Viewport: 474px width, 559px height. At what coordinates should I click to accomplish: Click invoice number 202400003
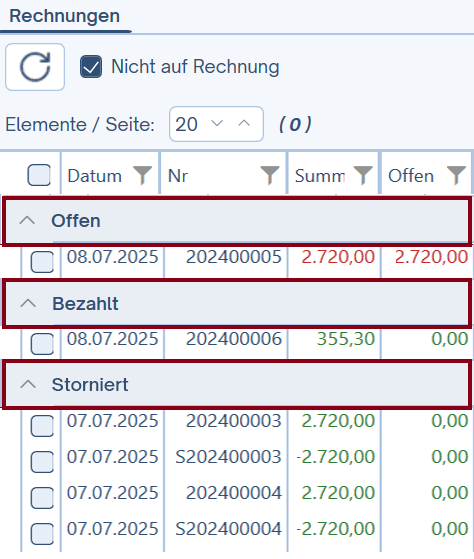[x=234, y=421]
